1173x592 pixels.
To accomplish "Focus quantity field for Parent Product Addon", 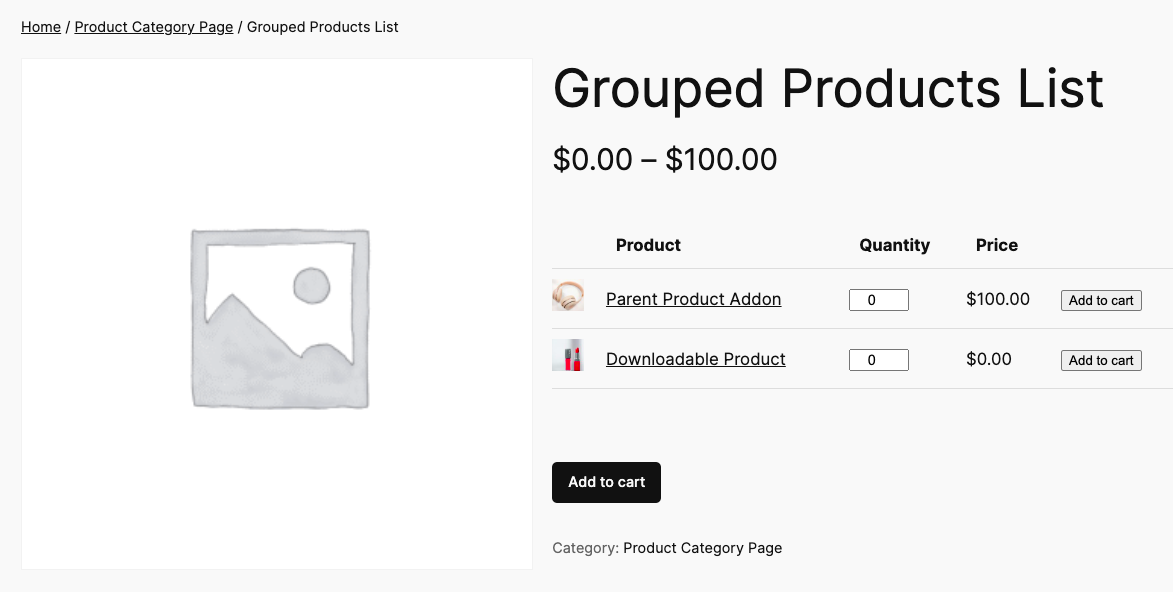I will pos(878,300).
